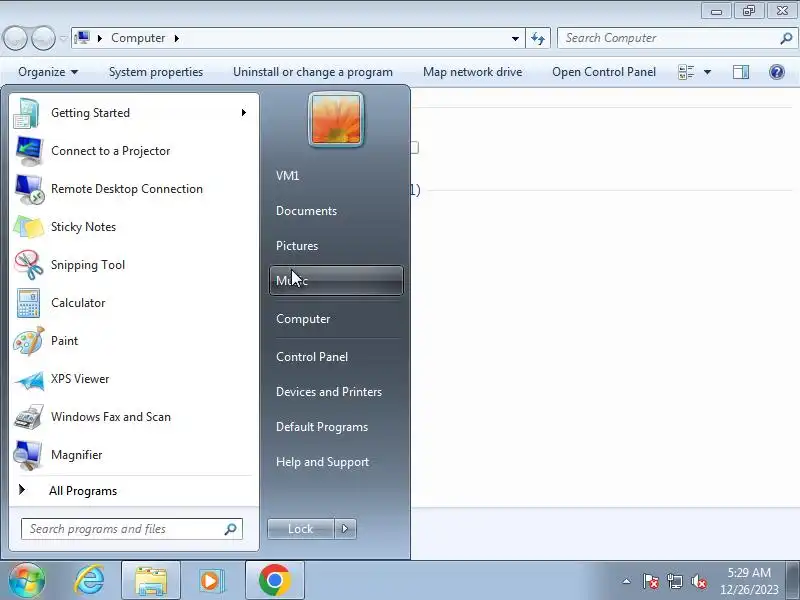
Task: Focus the Search programs and files box
Action: 132,529
